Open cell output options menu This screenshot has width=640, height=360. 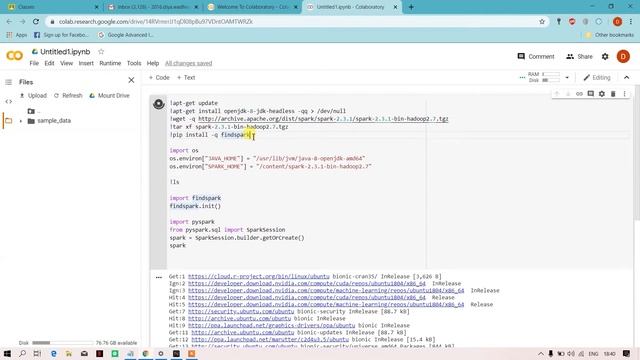(159, 278)
